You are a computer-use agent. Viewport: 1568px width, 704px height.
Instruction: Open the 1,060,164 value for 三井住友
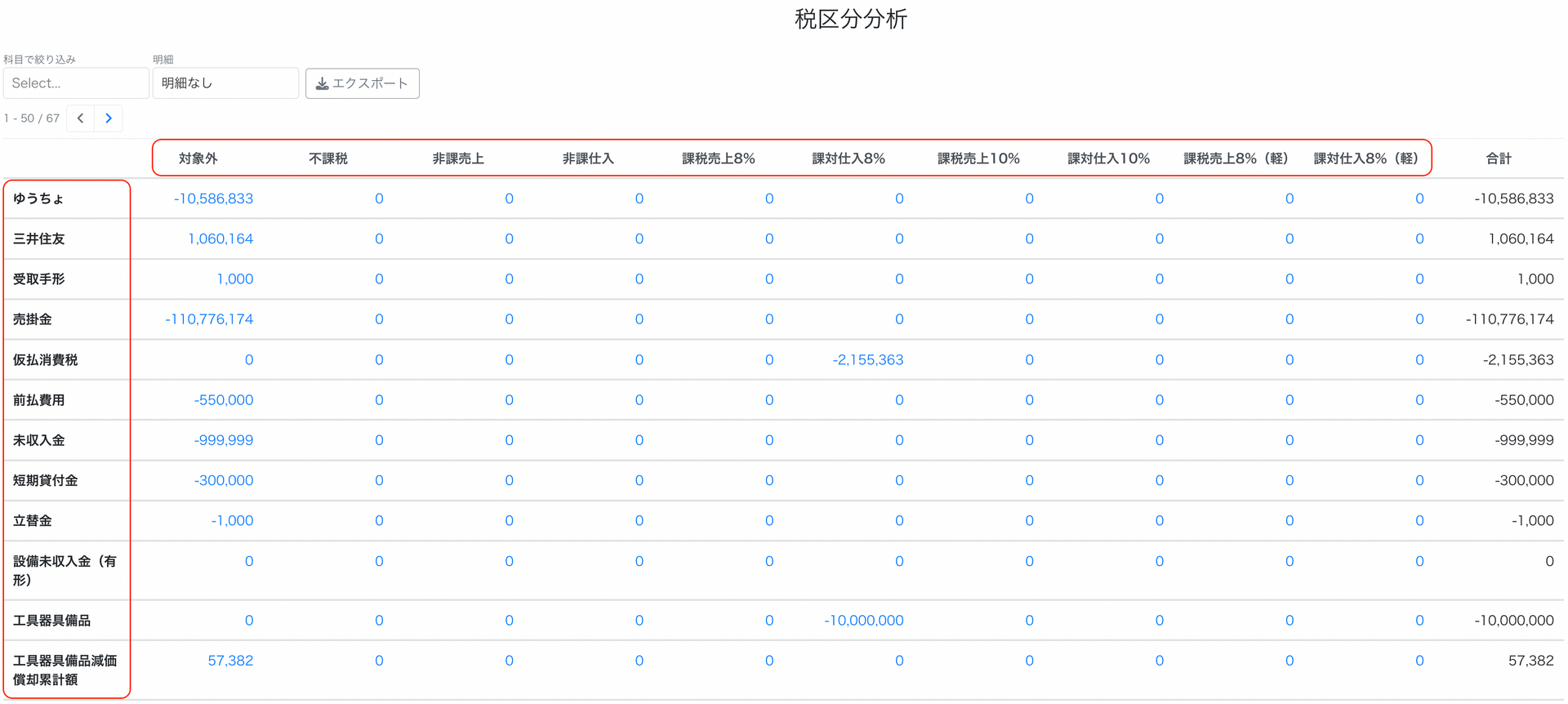point(220,238)
